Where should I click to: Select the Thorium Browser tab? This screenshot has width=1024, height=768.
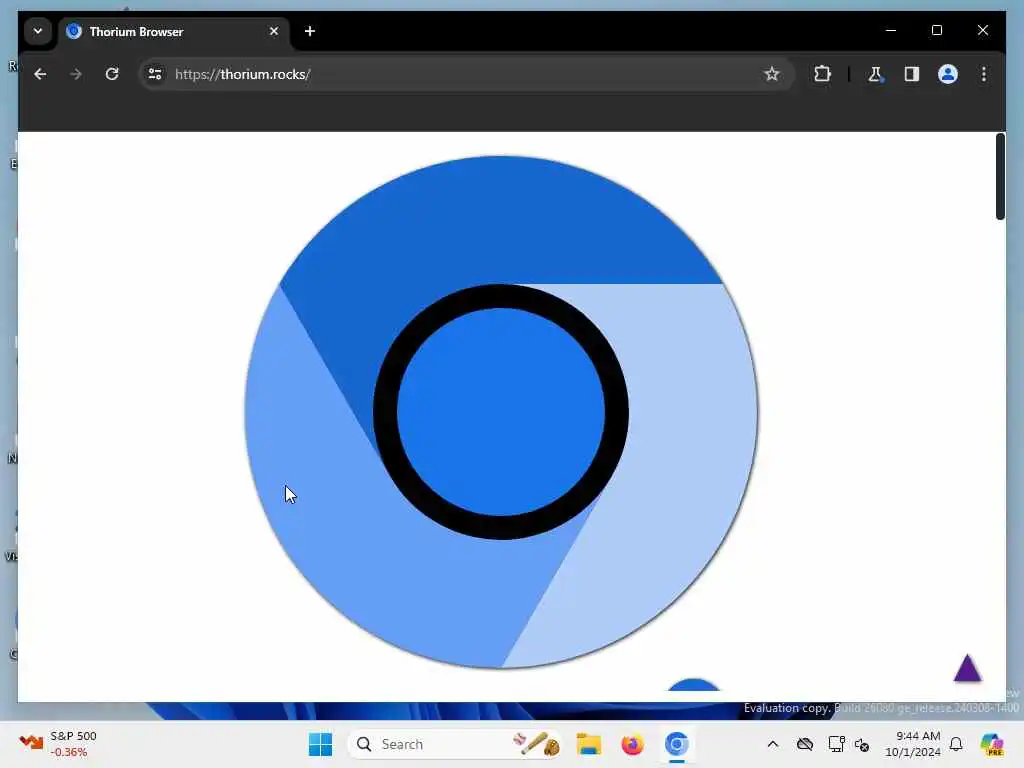pyautogui.click(x=174, y=31)
